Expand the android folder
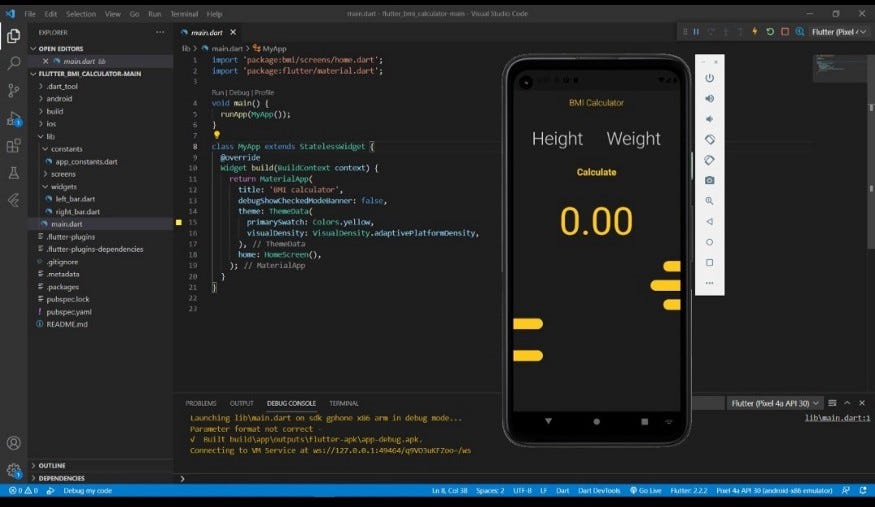Viewport: 875px width, 507px height. pyautogui.click(x=100, y=99)
